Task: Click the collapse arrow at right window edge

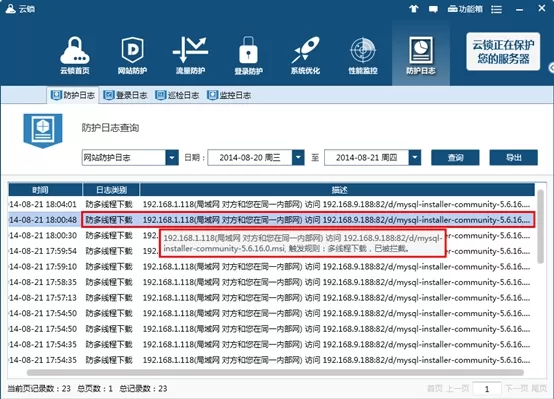Action: pos(551,68)
